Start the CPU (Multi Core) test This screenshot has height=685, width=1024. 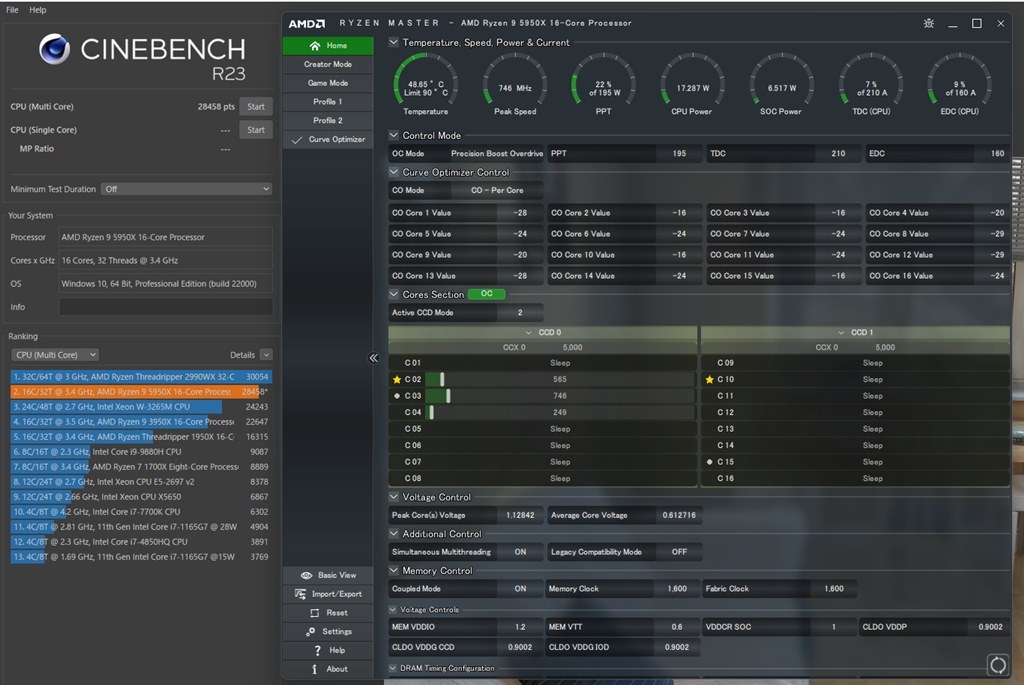point(256,106)
